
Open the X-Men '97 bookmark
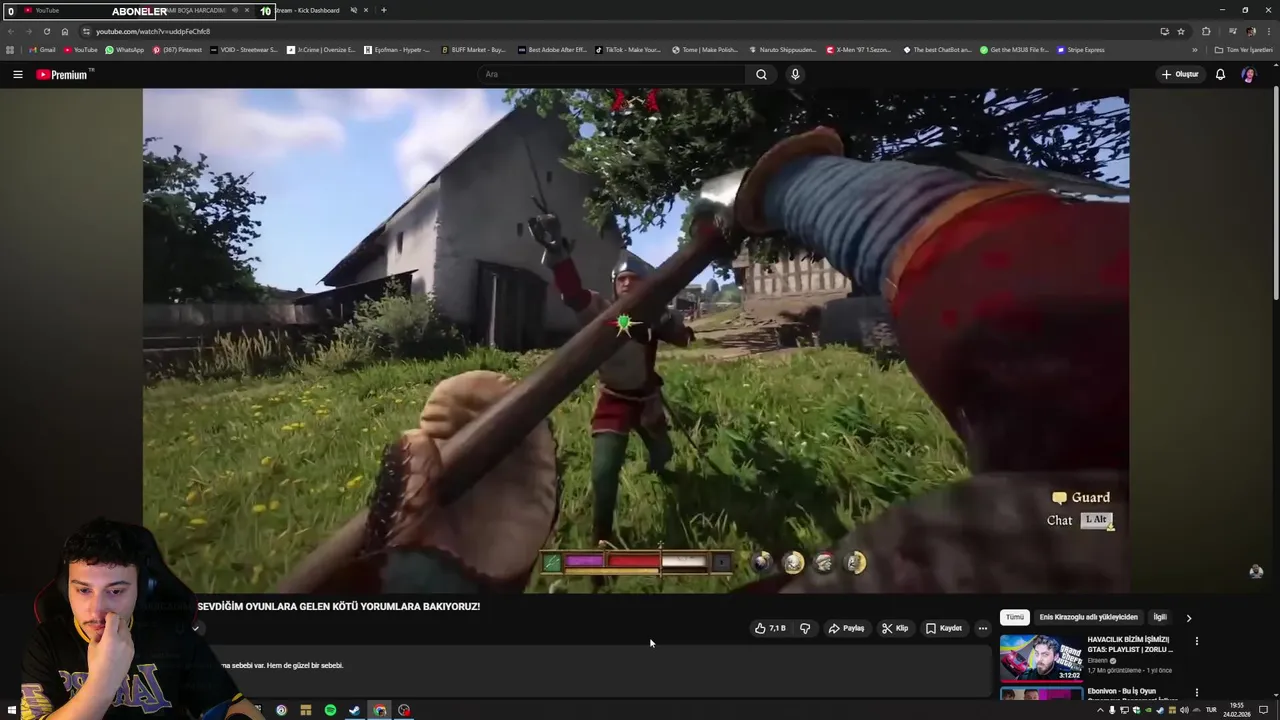pos(860,50)
